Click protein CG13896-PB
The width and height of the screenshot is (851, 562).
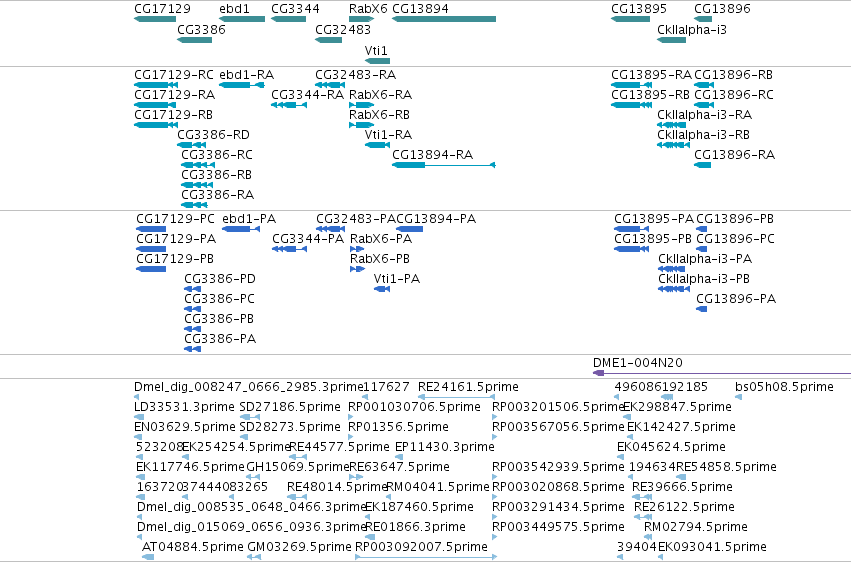click(x=702, y=229)
